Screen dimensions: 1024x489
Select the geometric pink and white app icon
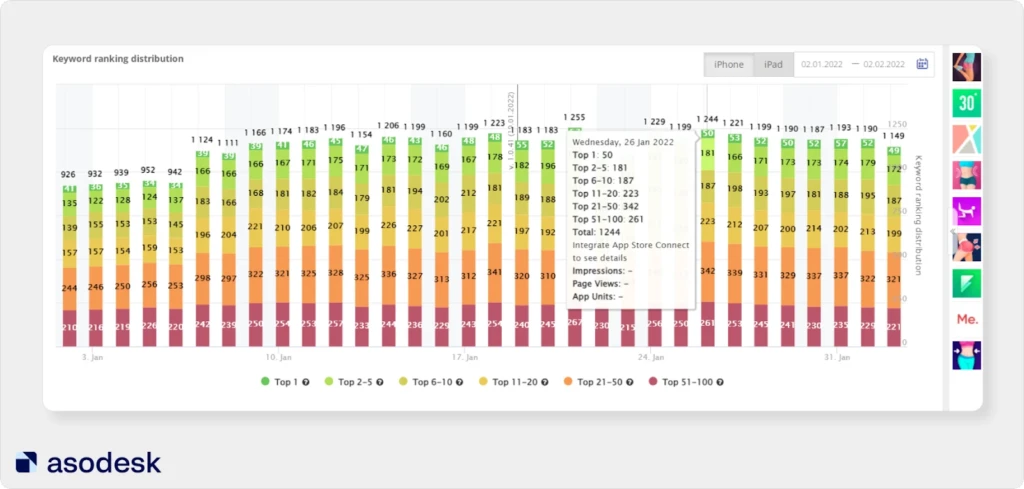967,139
